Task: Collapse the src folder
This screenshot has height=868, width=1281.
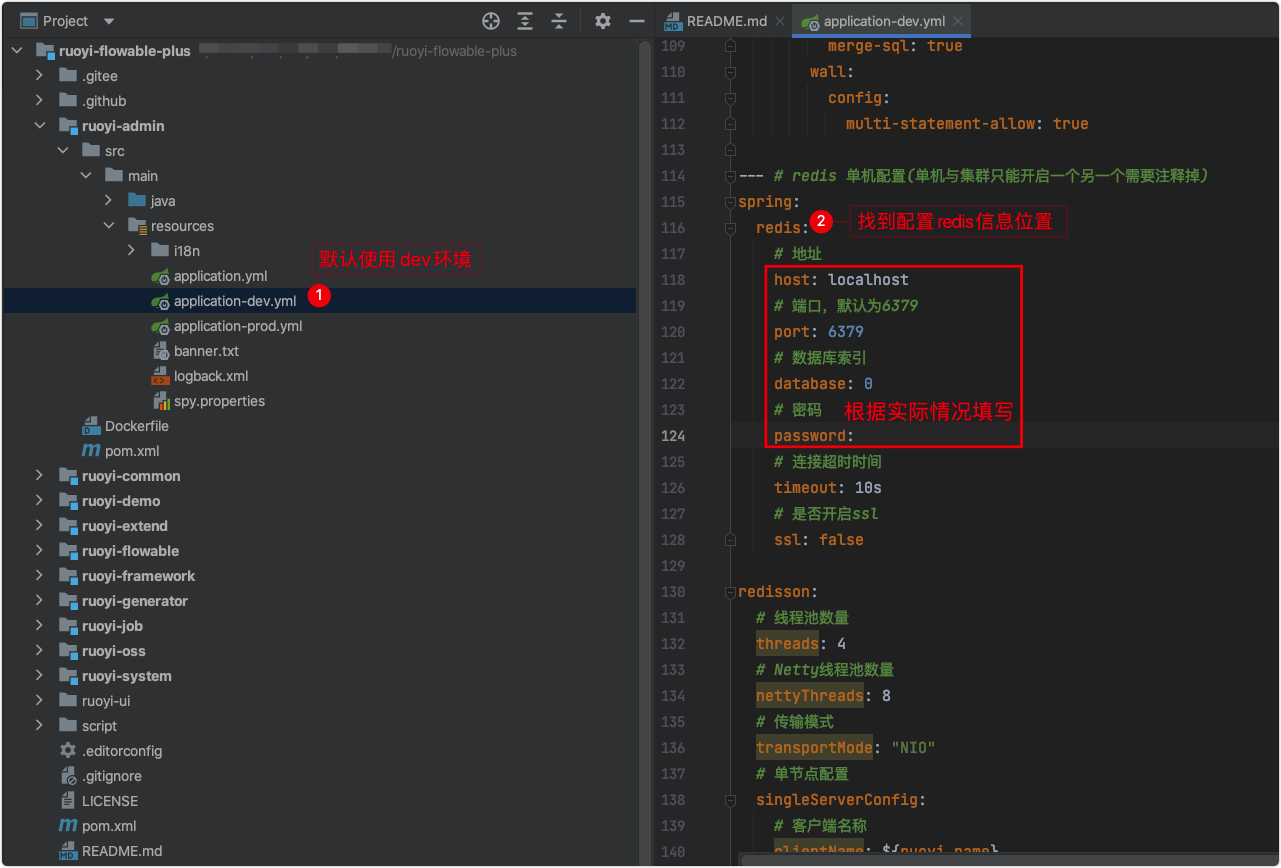Action: (x=62, y=151)
